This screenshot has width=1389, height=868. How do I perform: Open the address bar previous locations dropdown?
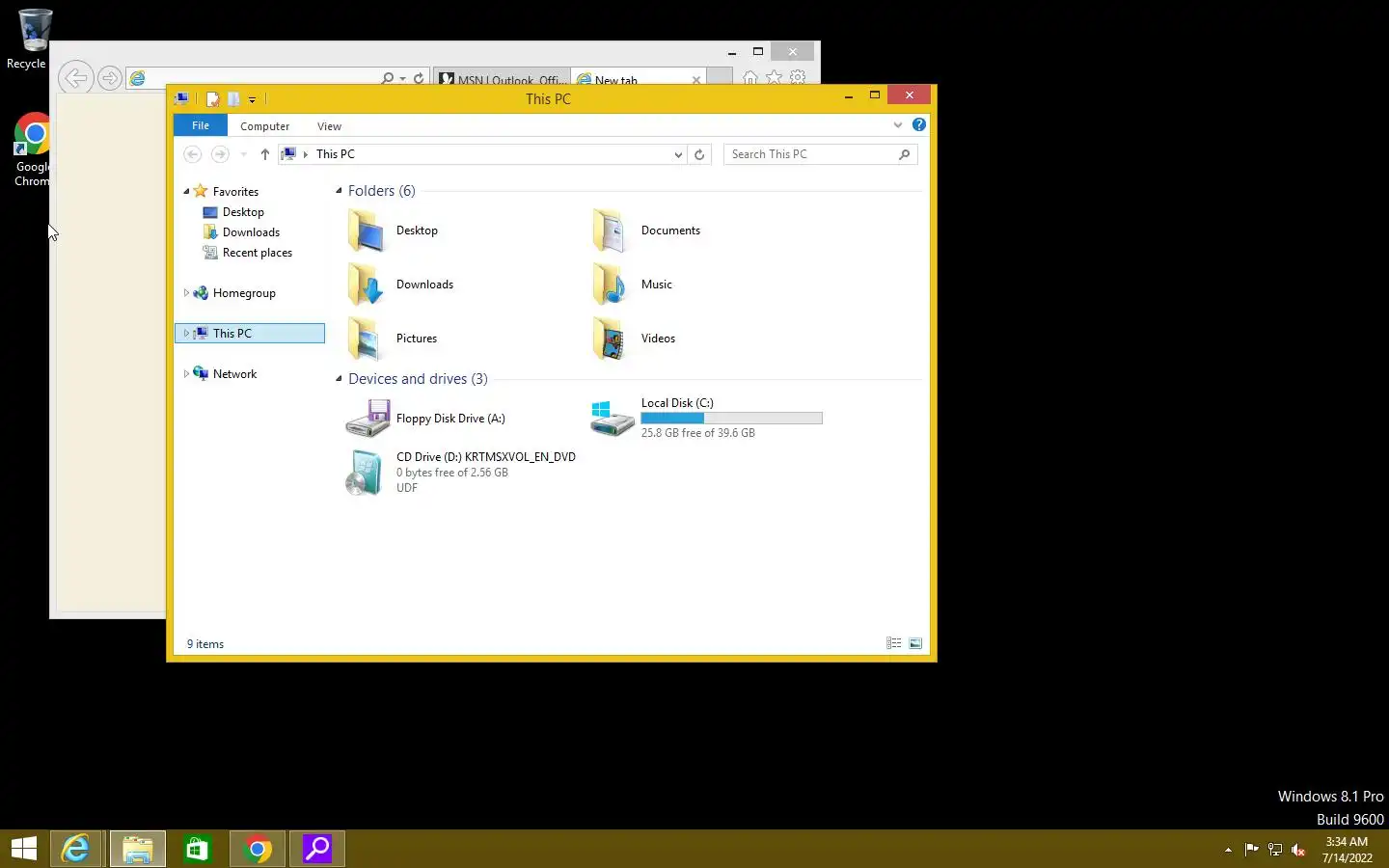[678, 154]
